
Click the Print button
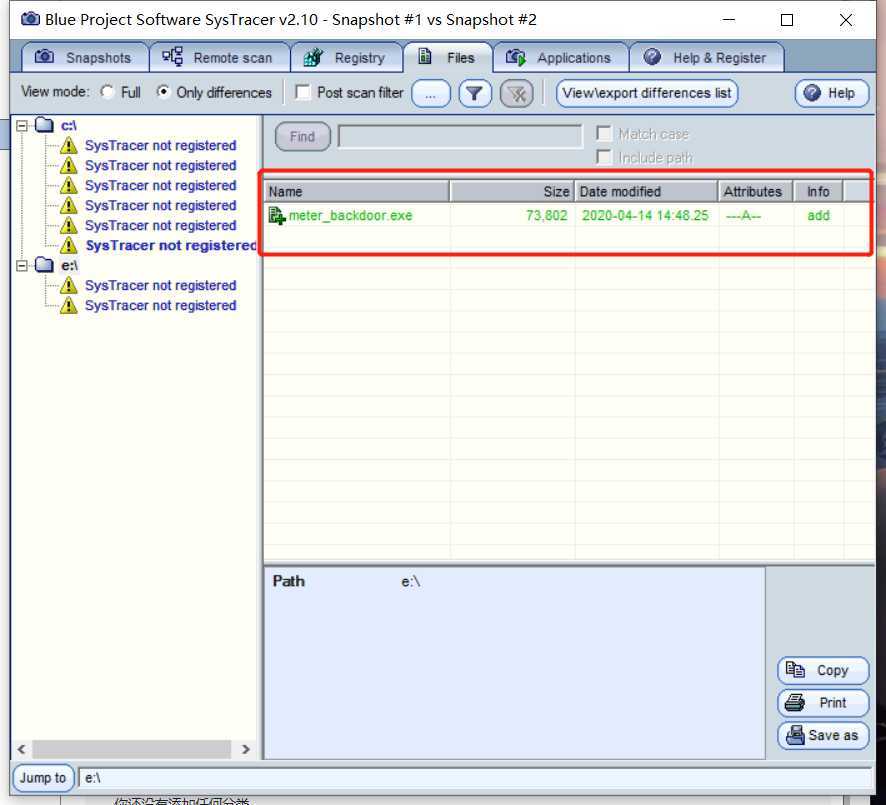(x=823, y=703)
